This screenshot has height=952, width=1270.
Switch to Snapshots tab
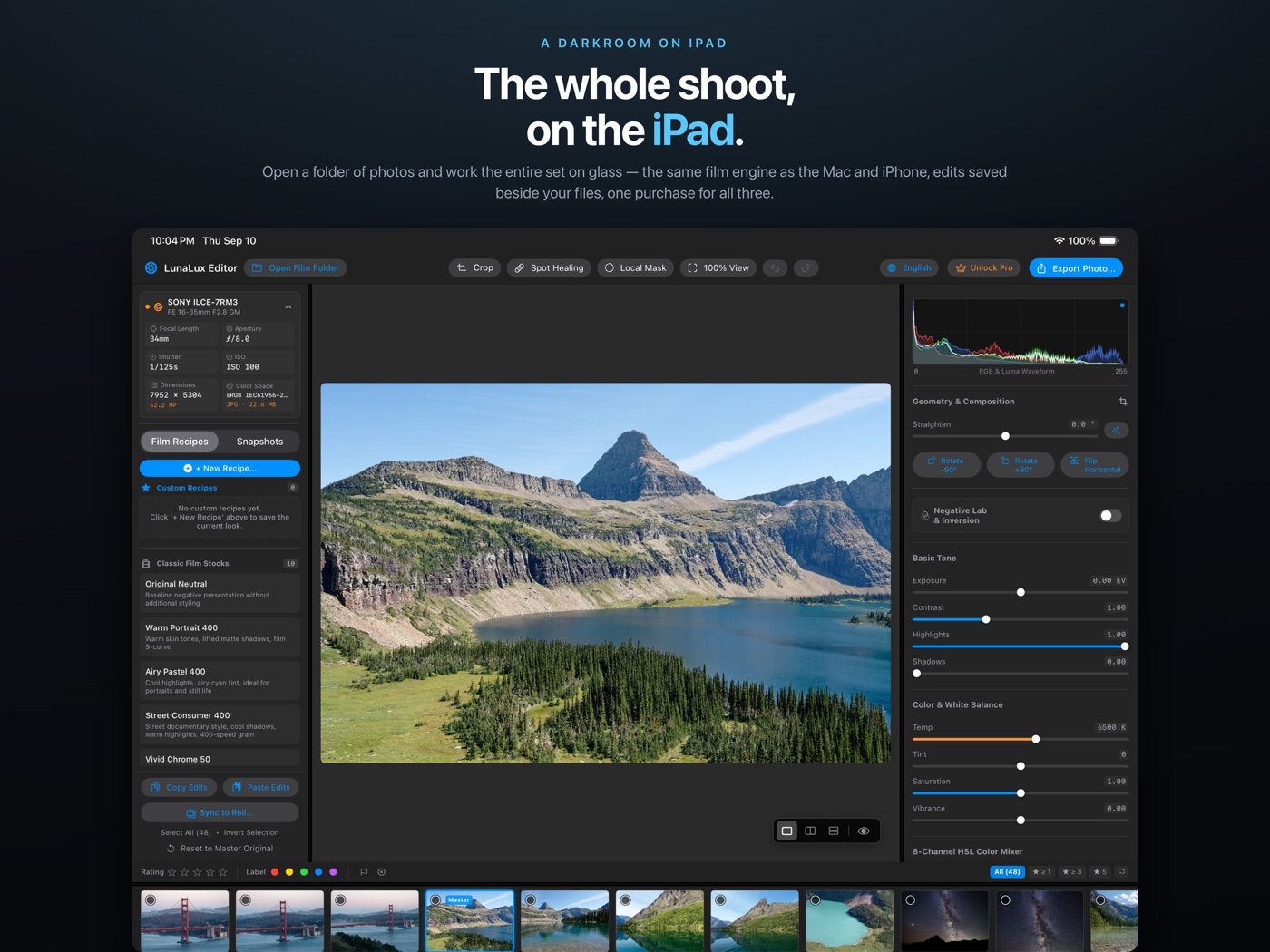pos(259,442)
